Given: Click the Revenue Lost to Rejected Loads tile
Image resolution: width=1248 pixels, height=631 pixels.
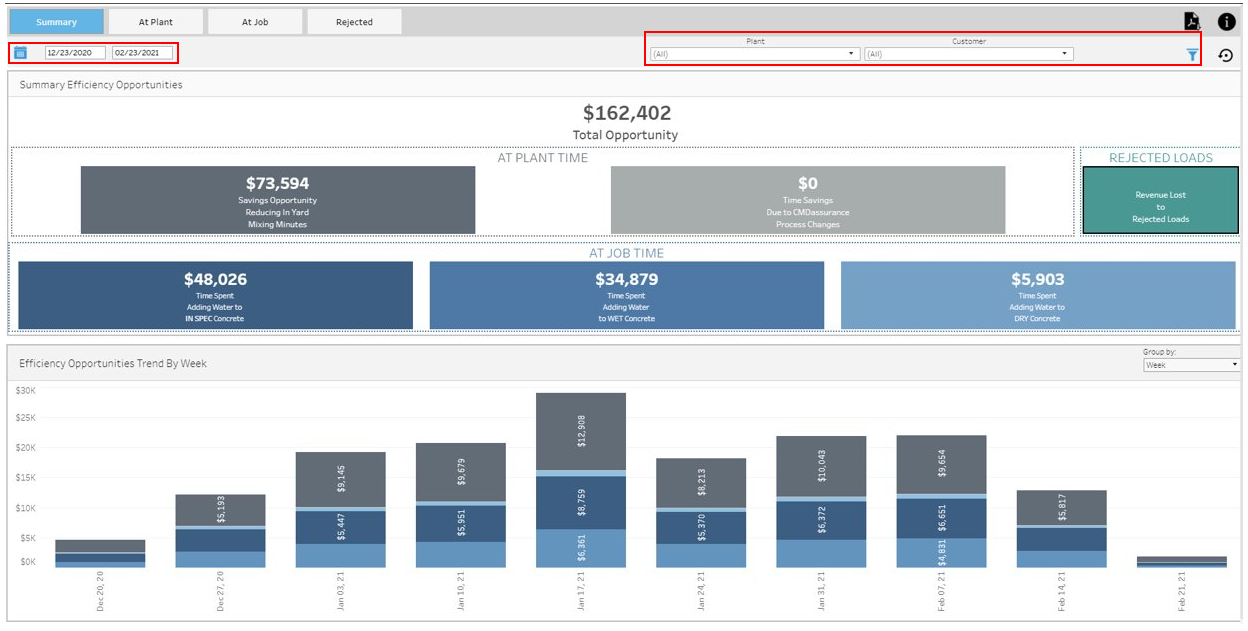Looking at the screenshot, I should pos(1160,200).
